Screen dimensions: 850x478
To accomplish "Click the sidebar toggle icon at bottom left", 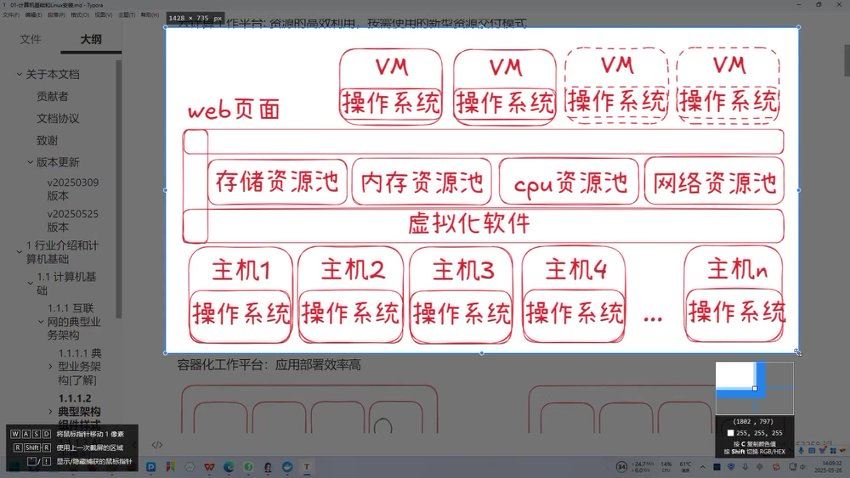I will click(x=13, y=444).
